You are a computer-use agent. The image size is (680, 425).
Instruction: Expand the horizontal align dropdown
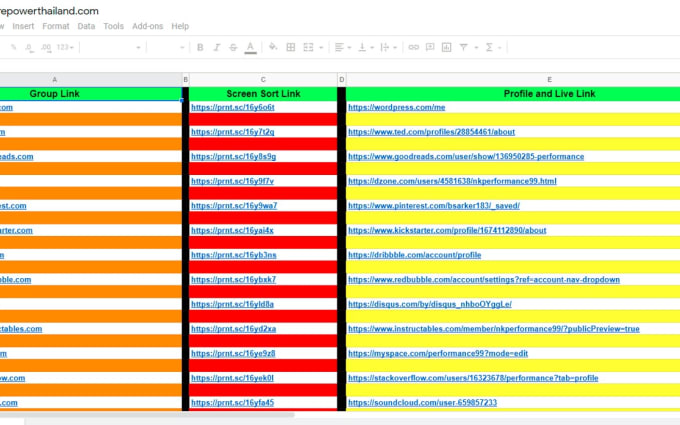pyautogui.click(x=342, y=47)
